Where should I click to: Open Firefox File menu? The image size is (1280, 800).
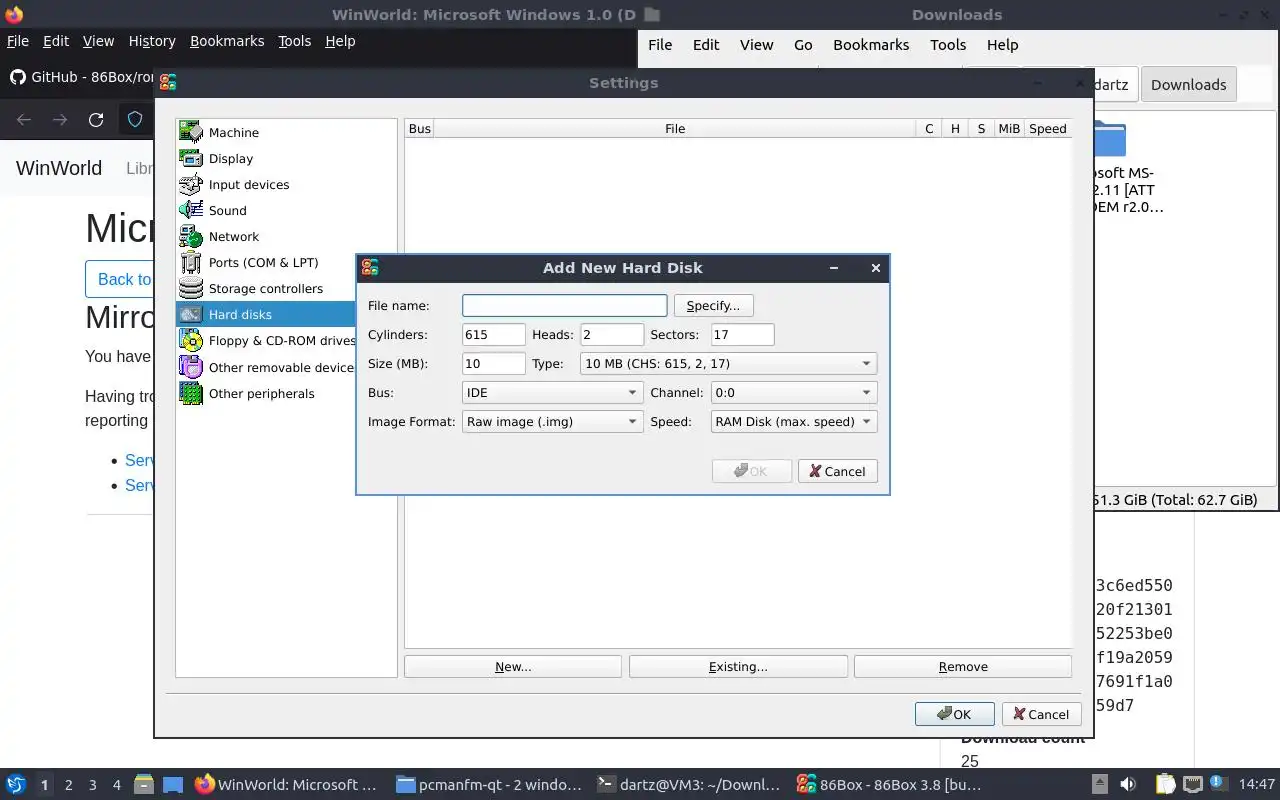17,41
